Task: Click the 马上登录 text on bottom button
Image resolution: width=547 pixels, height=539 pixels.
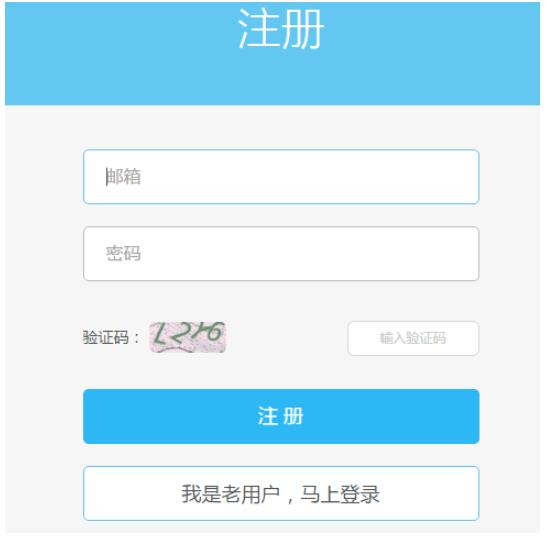Action: [340, 494]
